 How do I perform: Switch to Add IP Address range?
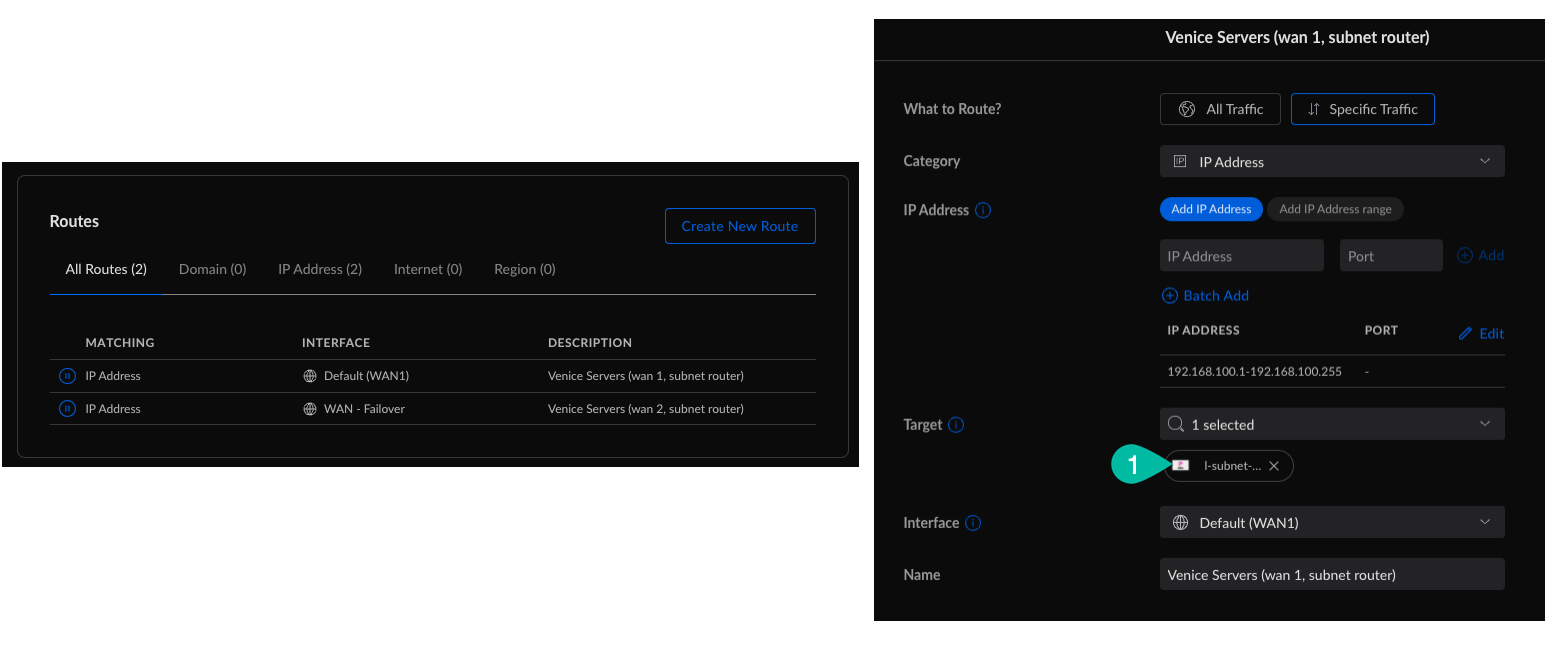pos(1335,209)
